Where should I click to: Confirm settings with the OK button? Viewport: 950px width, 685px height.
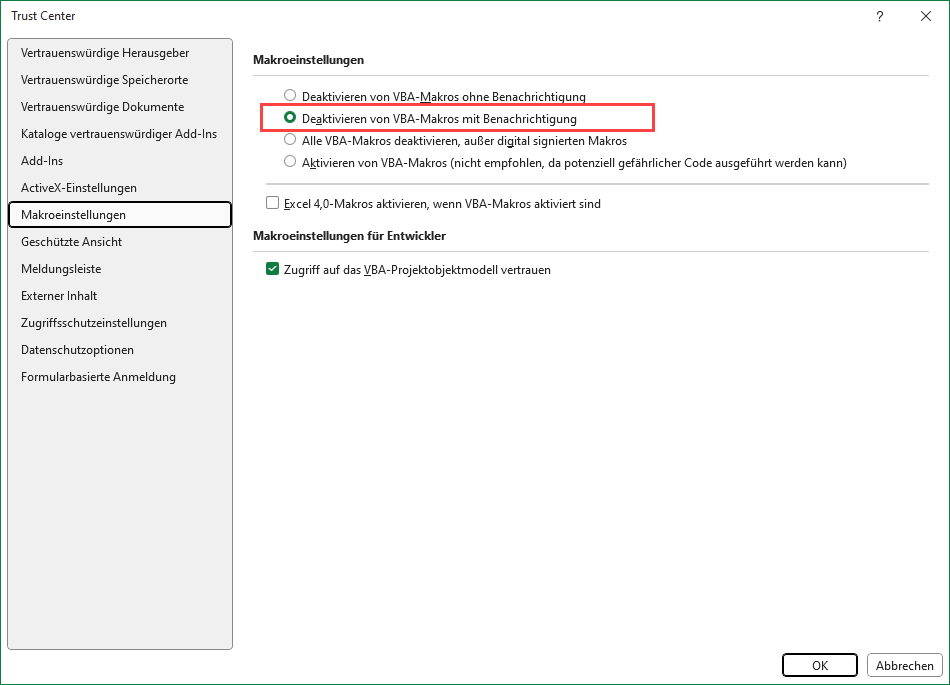(x=819, y=665)
